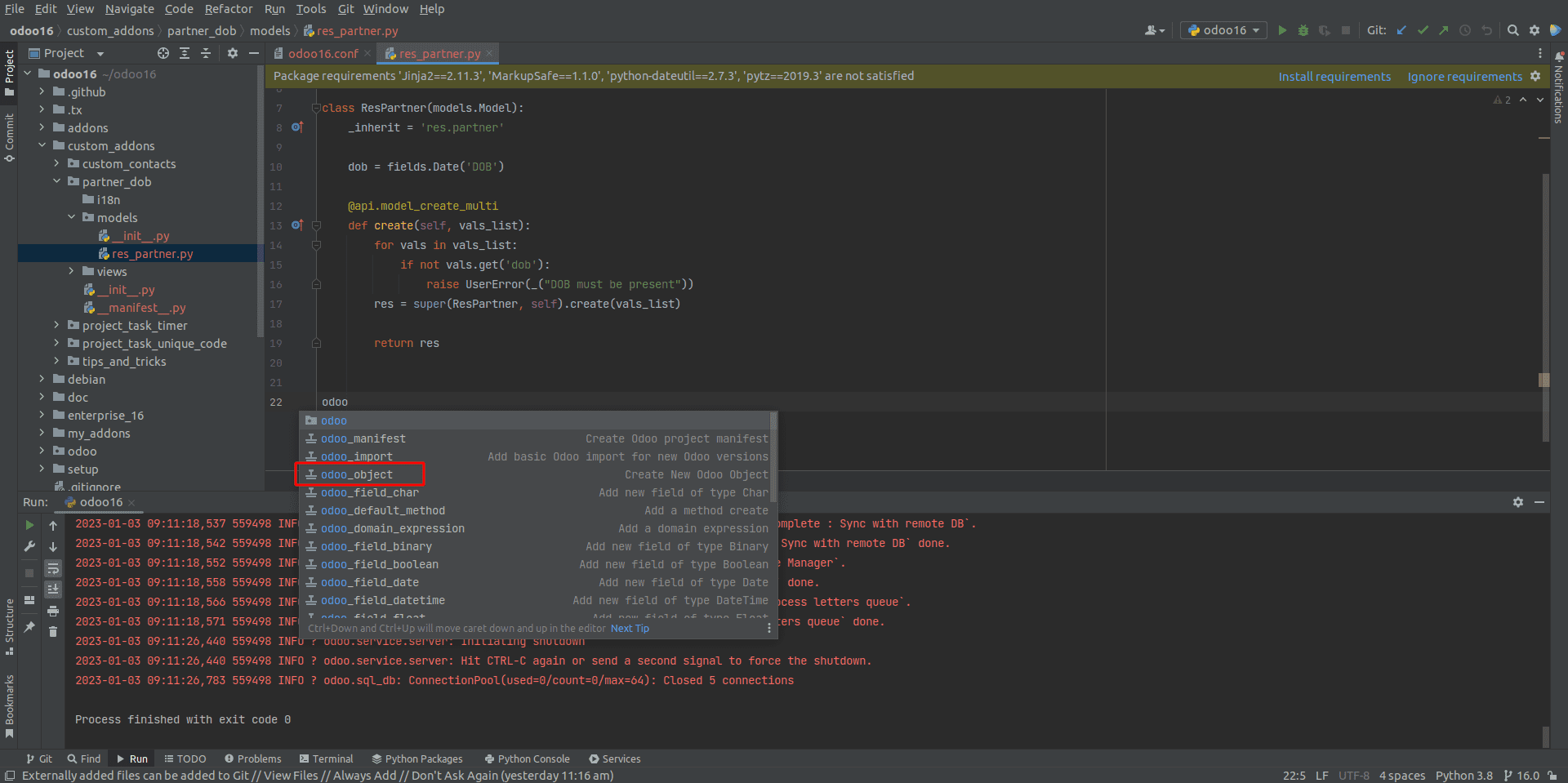Click the completion popup scrollbar

pyautogui.click(x=773, y=457)
